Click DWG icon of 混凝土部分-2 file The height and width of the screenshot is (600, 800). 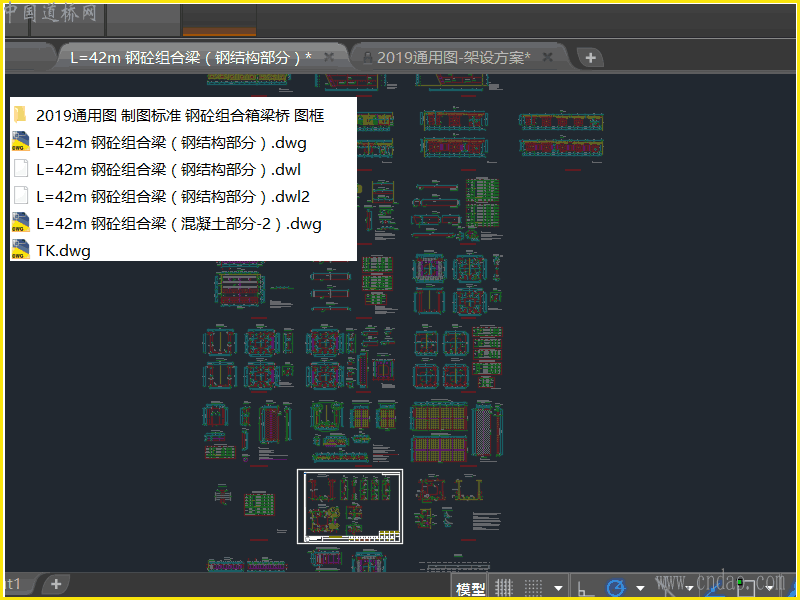tap(20, 223)
